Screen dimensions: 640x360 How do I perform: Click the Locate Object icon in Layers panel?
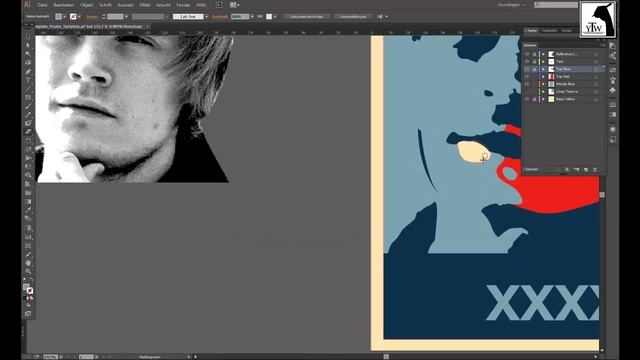click(x=567, y=169)
